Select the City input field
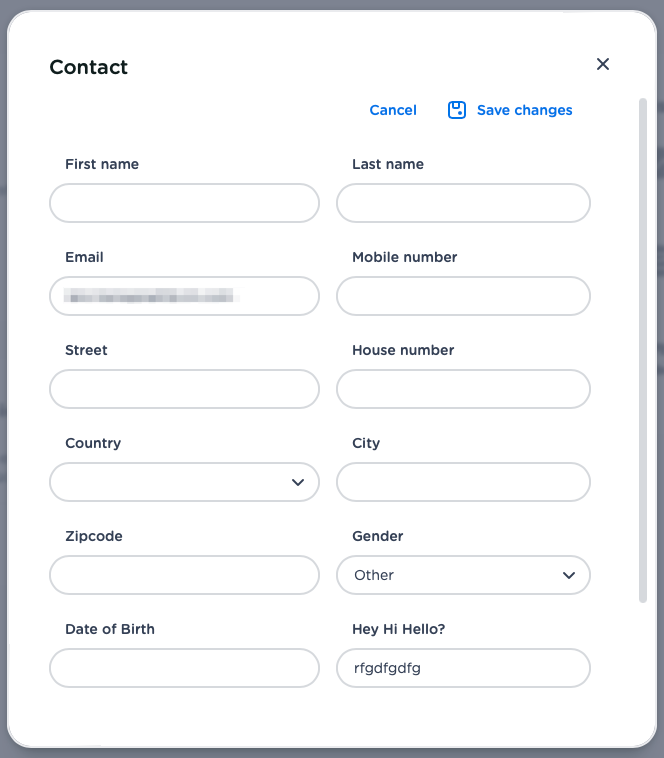 point(463,482)
